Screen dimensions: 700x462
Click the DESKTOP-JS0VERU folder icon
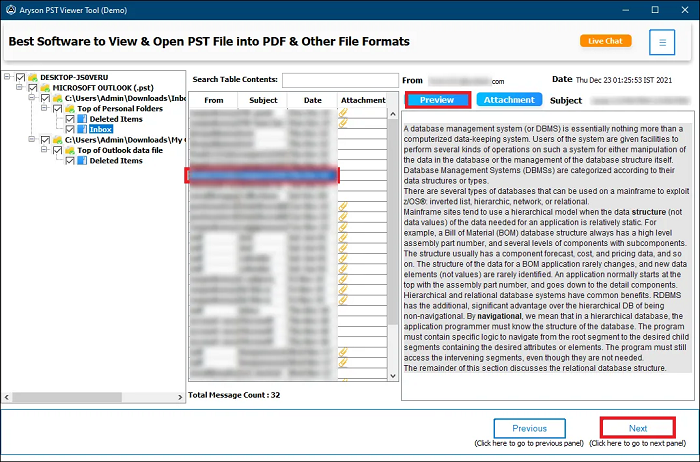[33, 77]
